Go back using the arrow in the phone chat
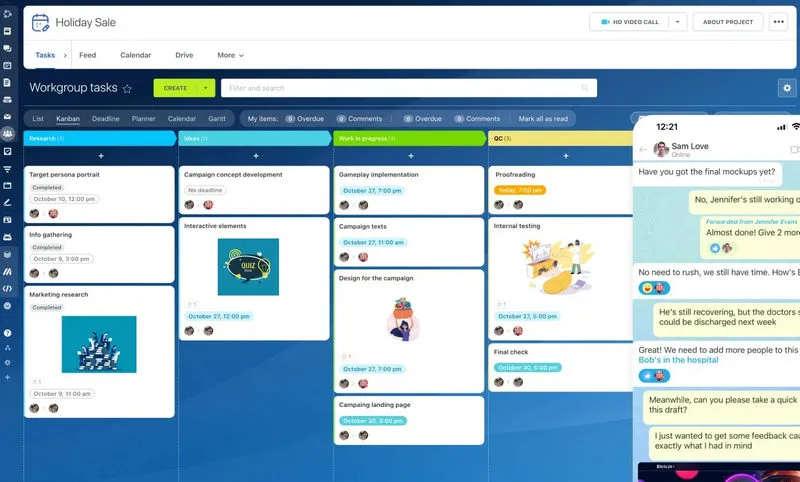 pyautogui.click(x=643, y=149)
